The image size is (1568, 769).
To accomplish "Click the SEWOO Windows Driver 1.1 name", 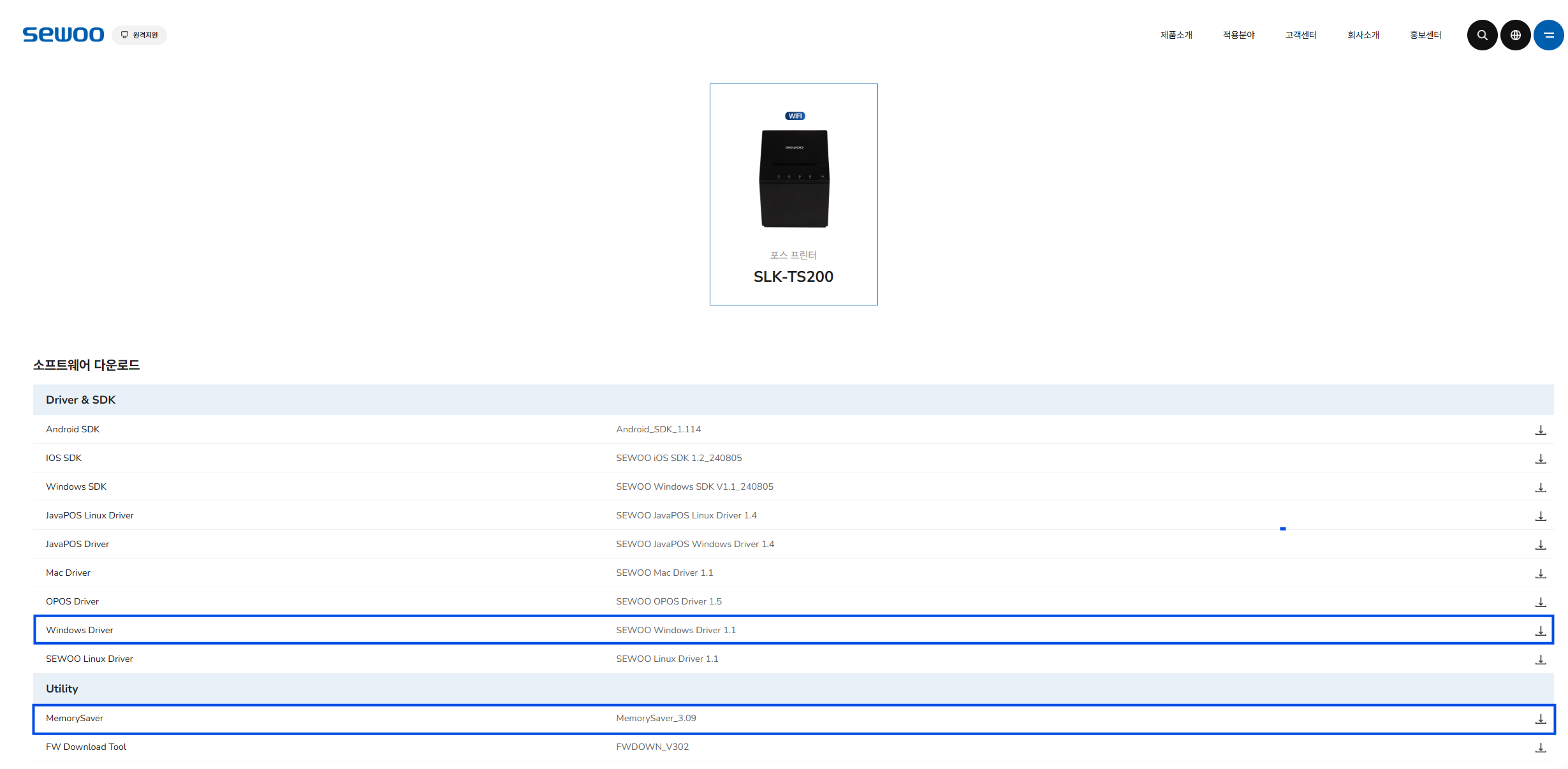I will tap(676, 630).
